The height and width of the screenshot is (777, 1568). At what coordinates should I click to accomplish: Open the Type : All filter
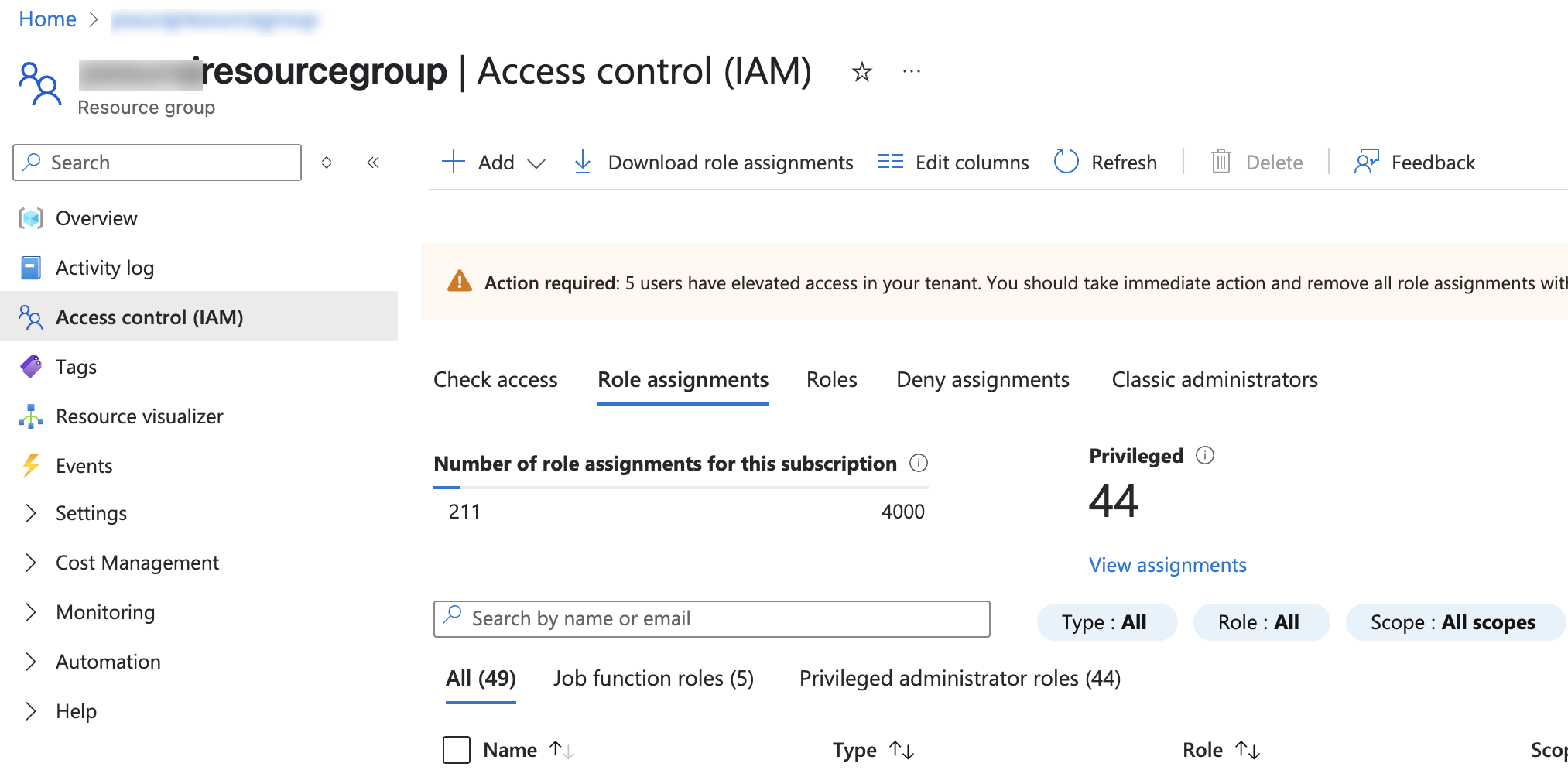tap(1107, 622)
